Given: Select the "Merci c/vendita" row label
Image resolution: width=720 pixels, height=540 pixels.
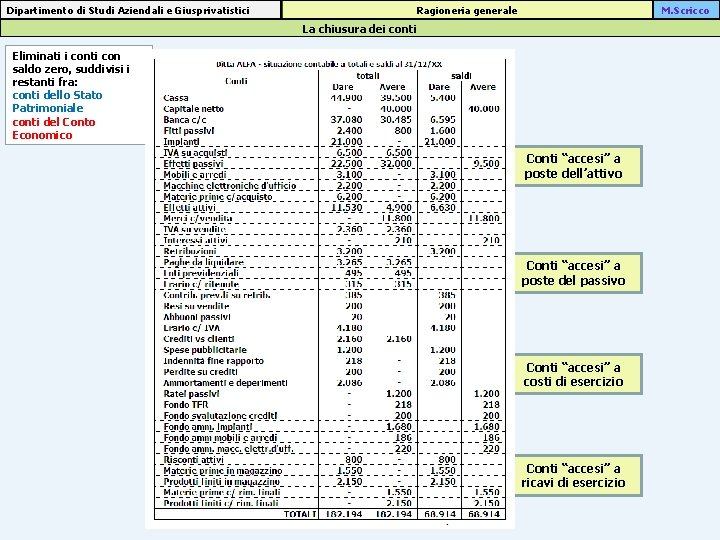Looking at the screenshot, I should point(198,219).
